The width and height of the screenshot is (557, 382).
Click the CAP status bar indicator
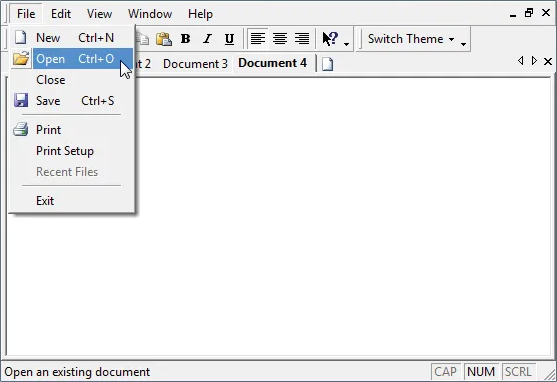(x=445, y=372)
